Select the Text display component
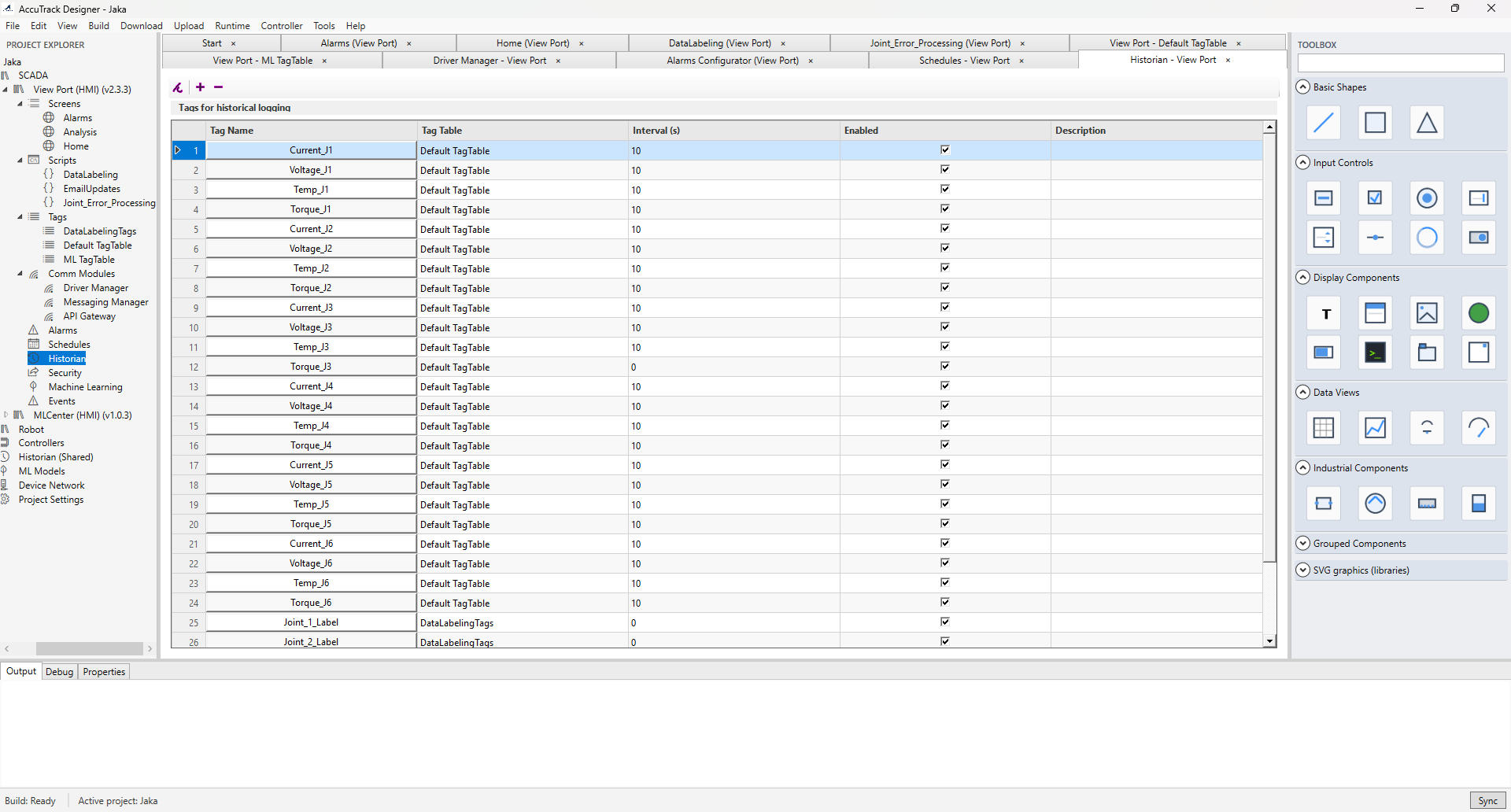Screen dimensions: 1511x812 1324,313
